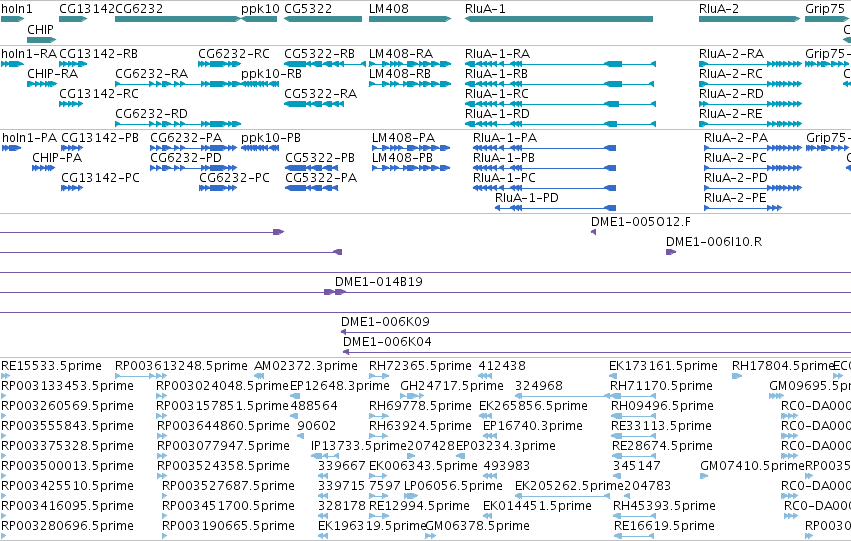The height and width of the screenshot is (541, 851).
Task: Open the RluA-2 gene label
Action: coord(719,9)
